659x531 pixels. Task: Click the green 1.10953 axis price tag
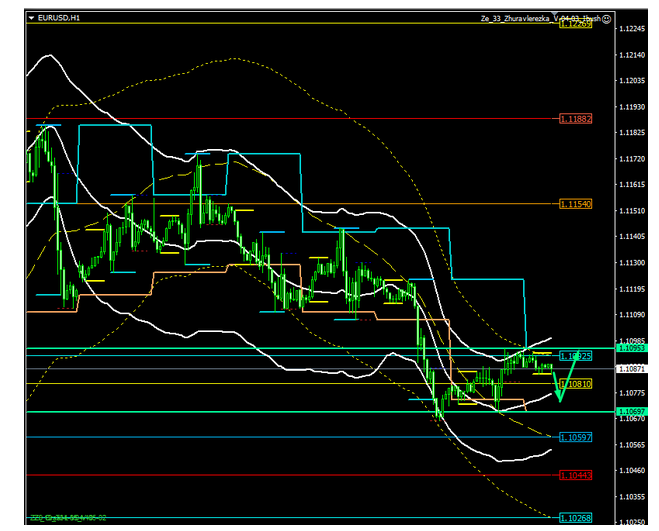click(633, 348)
